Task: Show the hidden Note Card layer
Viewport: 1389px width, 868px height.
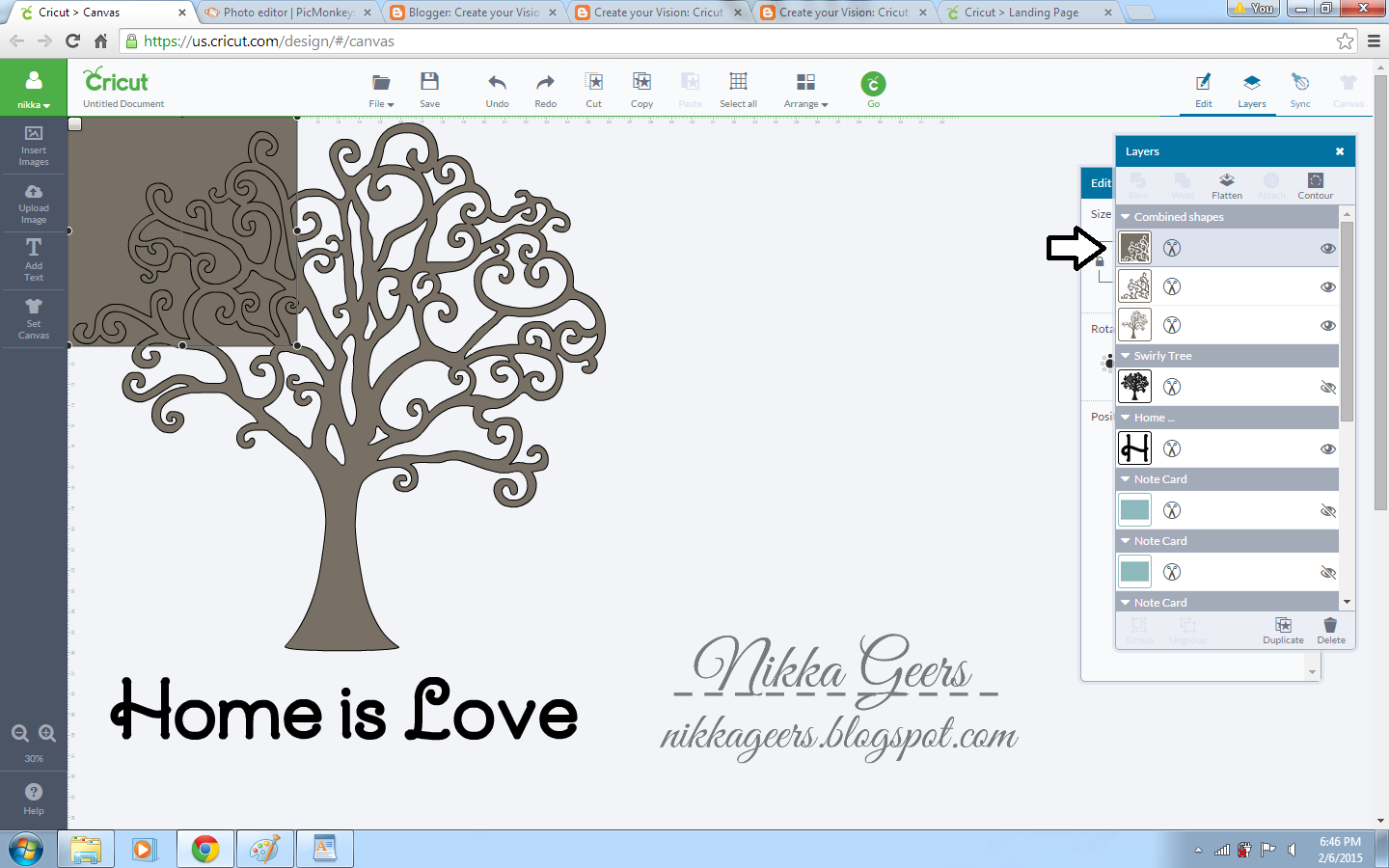Action: (1328, 510)
